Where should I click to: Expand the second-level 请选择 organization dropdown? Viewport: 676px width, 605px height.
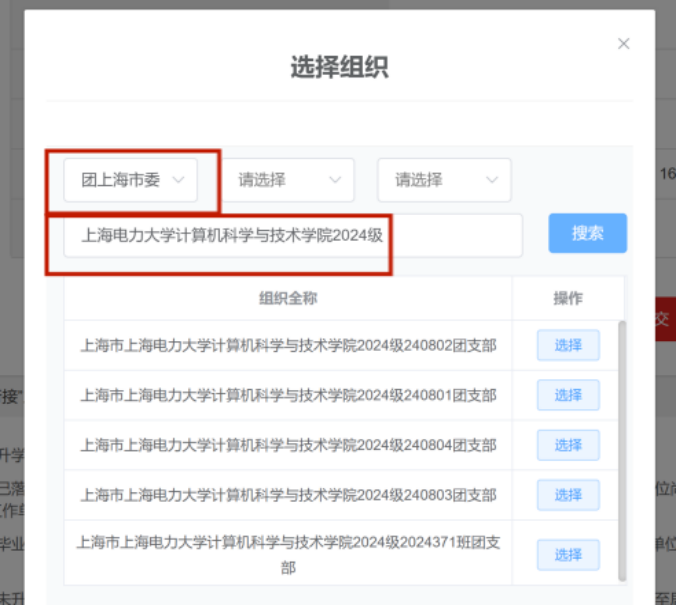(287, 180)
